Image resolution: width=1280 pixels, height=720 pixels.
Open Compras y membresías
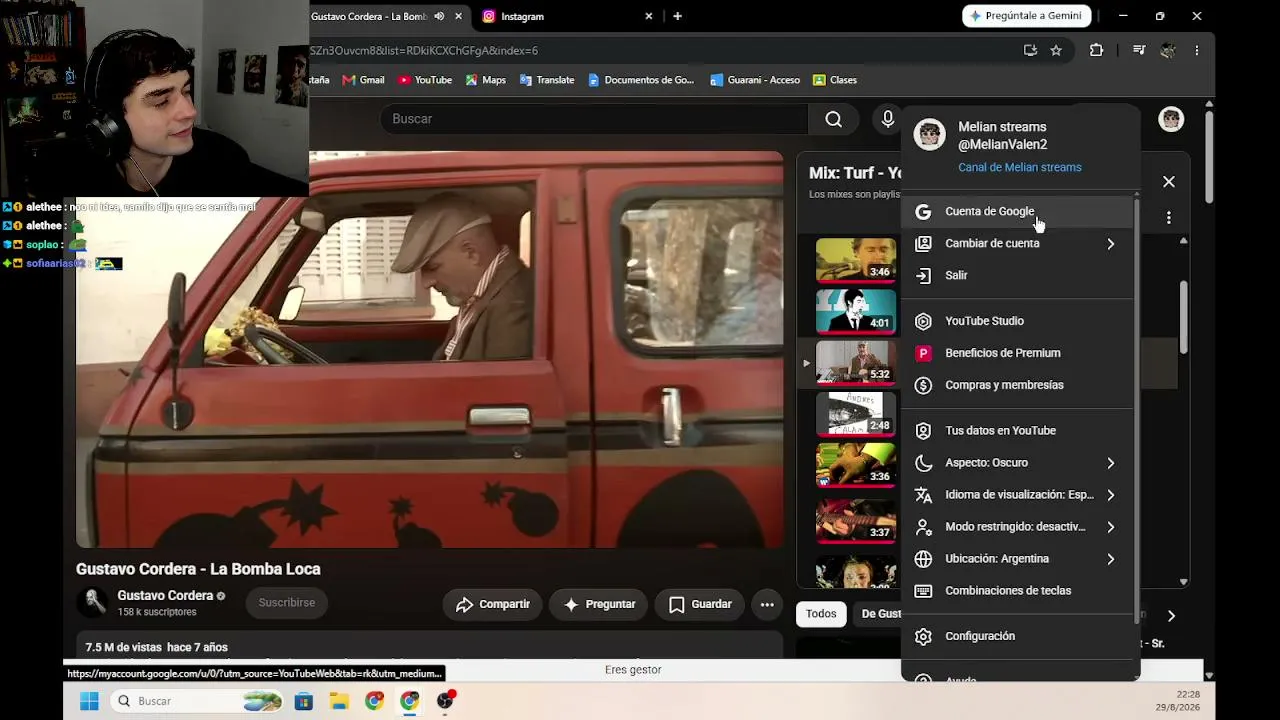[x=1018, y=385]
